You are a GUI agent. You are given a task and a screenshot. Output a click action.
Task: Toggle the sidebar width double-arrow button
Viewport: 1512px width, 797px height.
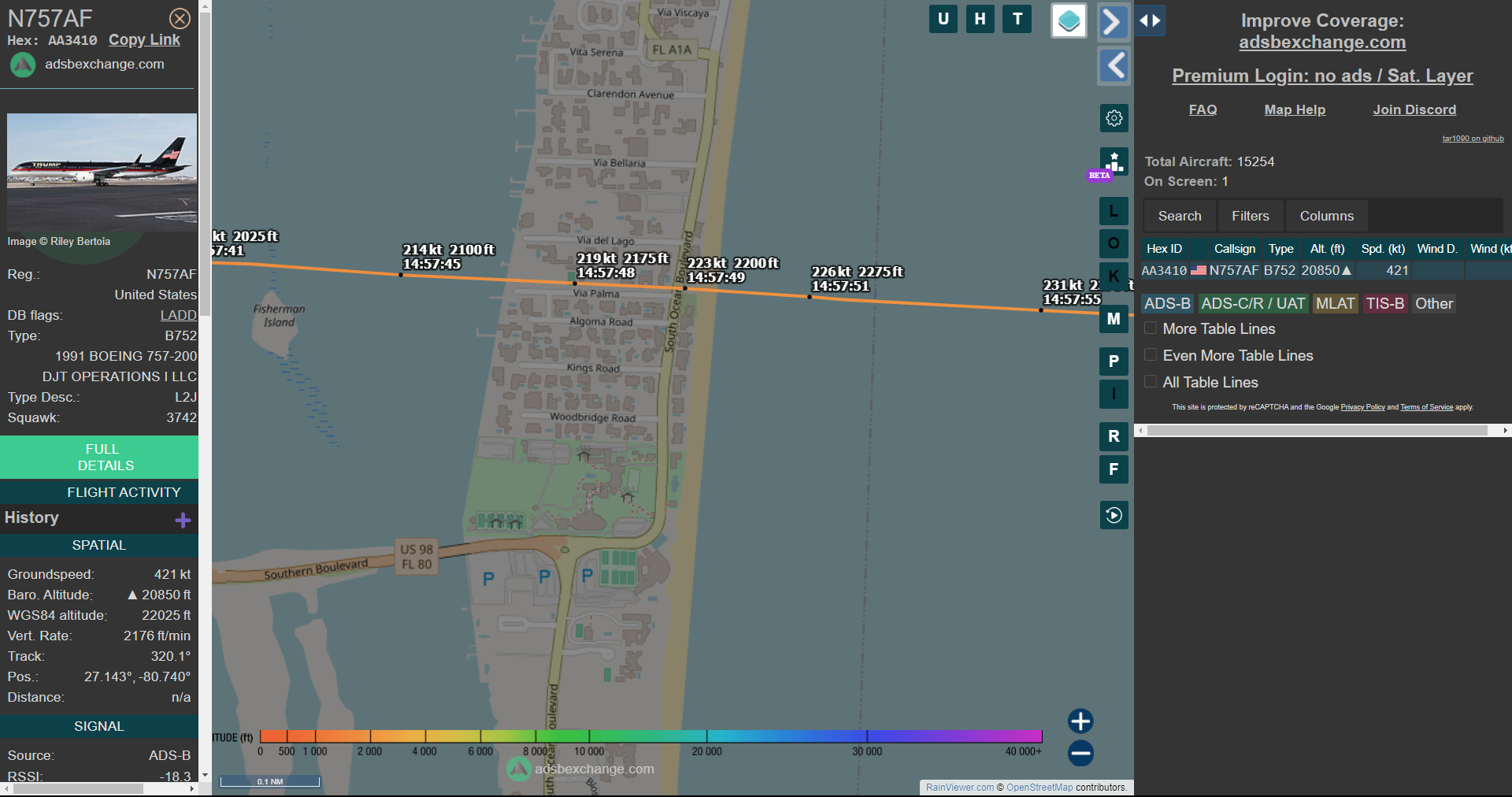(x=1150, y=21)
